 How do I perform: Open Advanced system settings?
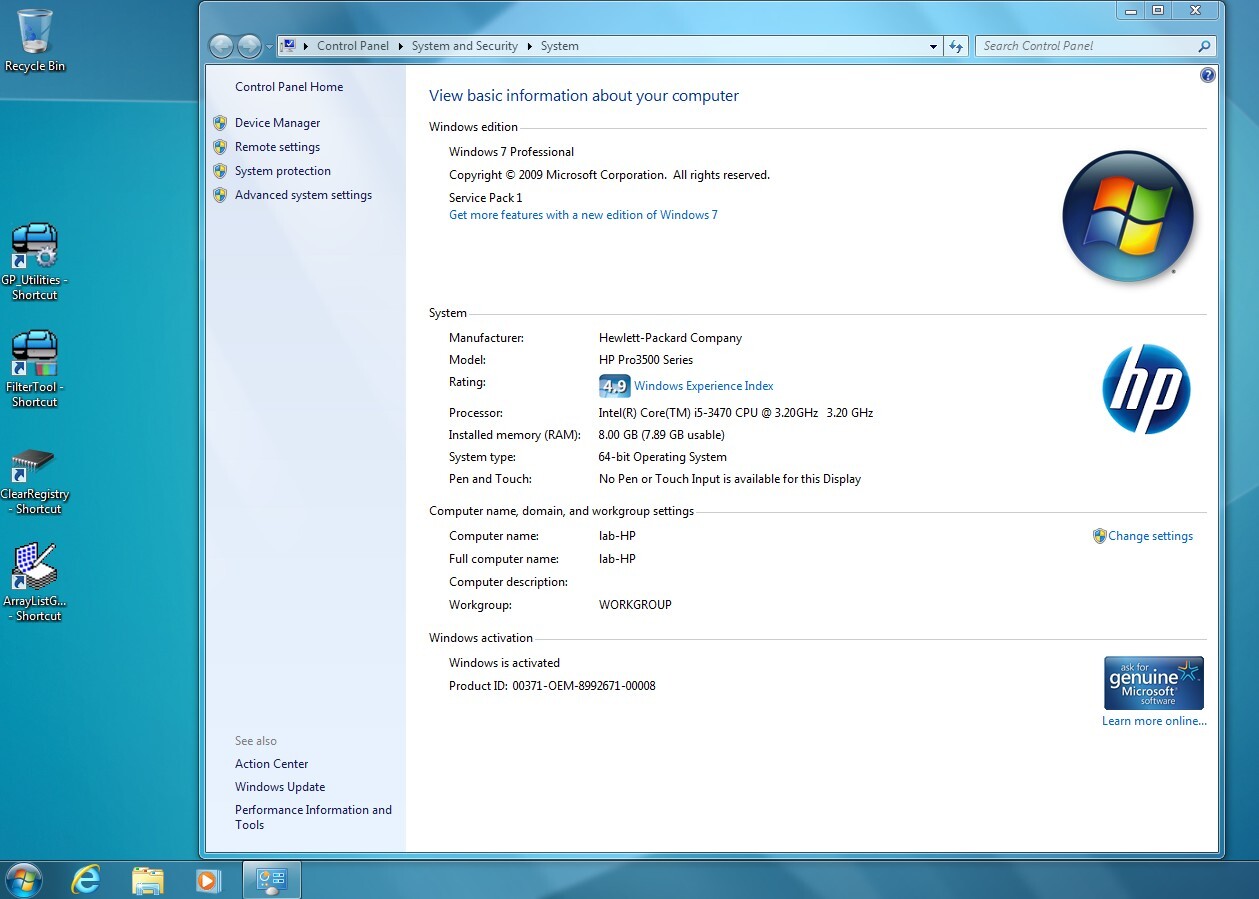(x=303, y=195)
